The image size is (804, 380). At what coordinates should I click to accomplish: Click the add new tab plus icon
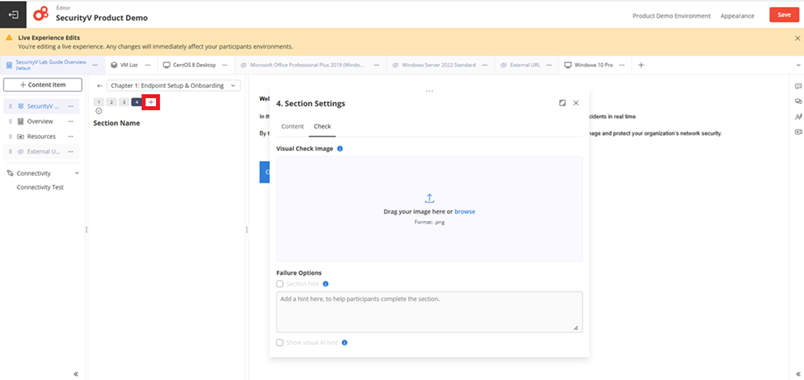[x=641, y=65]
